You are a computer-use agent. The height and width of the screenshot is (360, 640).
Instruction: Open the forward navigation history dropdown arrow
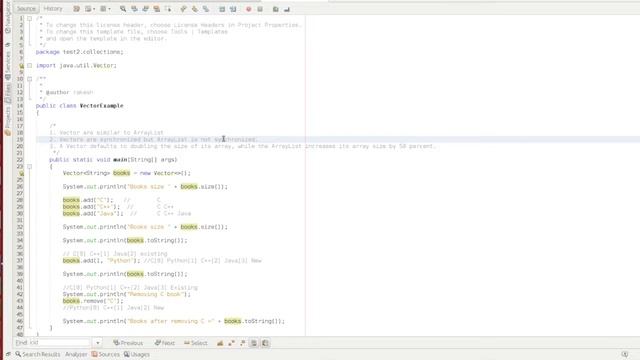[109, 9]
